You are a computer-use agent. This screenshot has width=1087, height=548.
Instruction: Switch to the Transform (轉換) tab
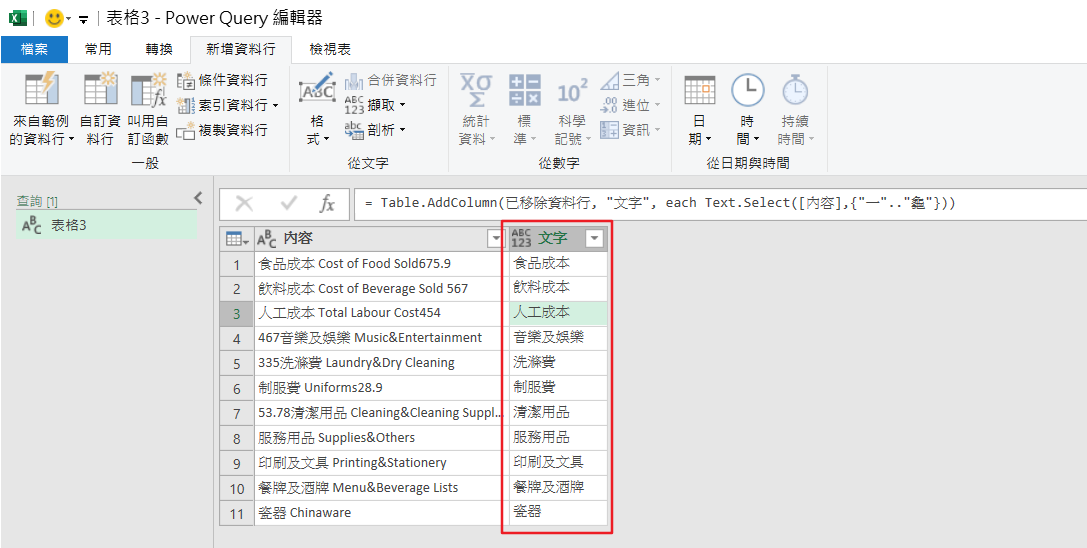pos(158,49)
